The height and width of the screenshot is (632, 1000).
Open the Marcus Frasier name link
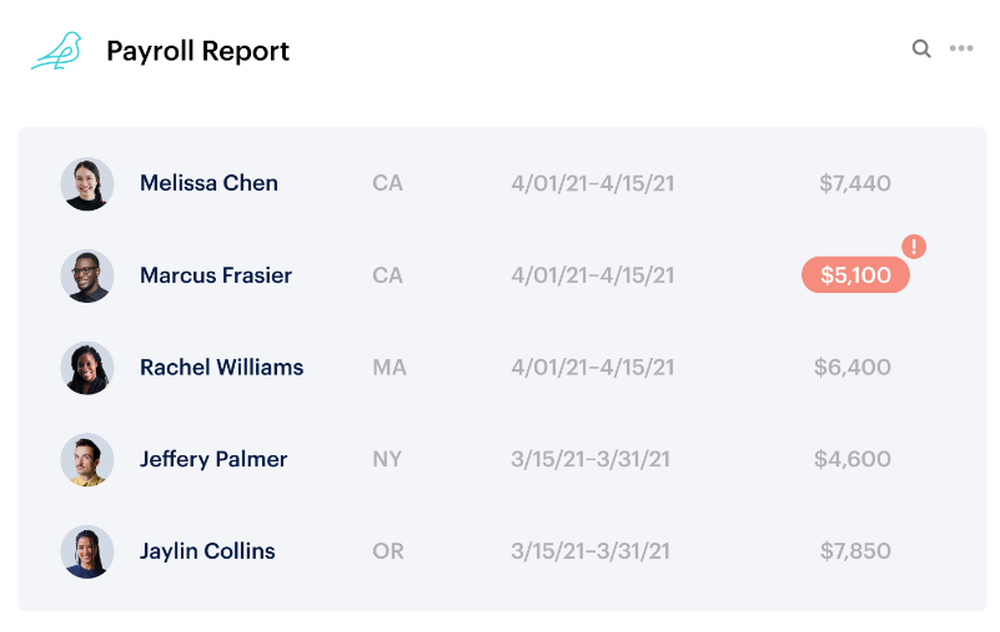[x=216, y=275]
